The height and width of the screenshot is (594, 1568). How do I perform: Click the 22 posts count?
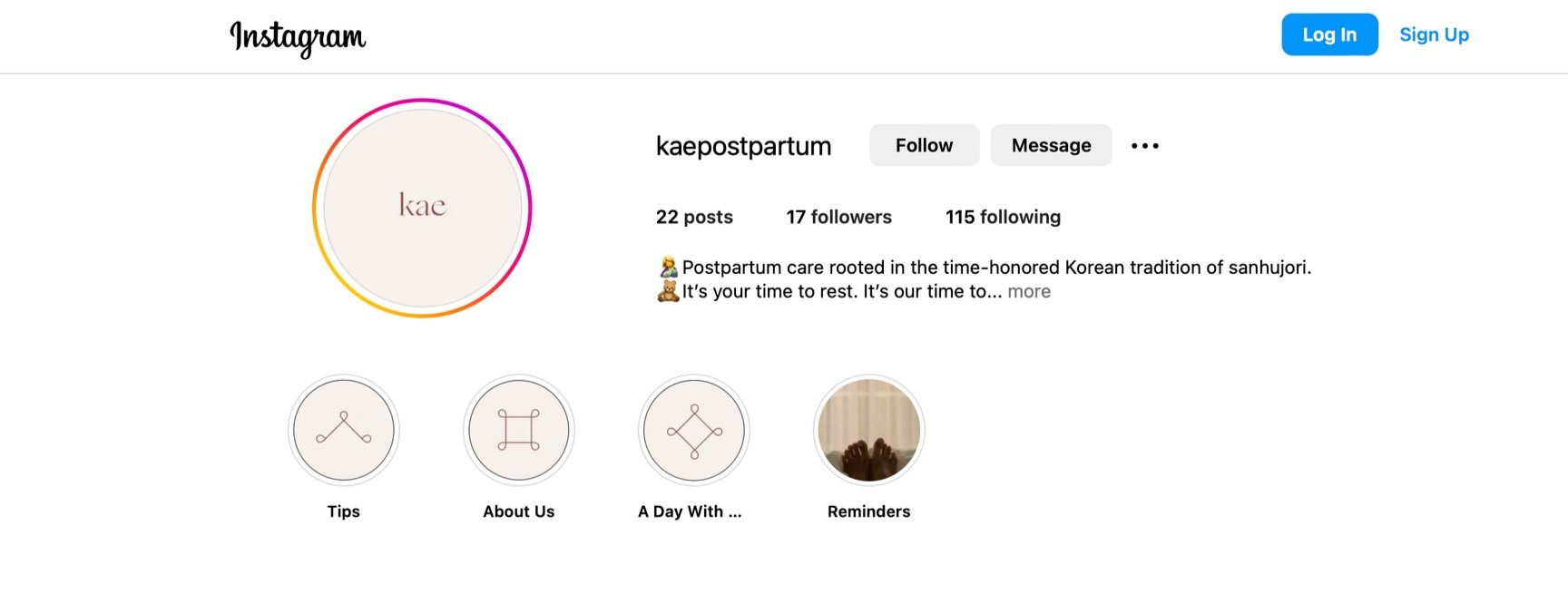pyautogui.click(x=694, y=217)
